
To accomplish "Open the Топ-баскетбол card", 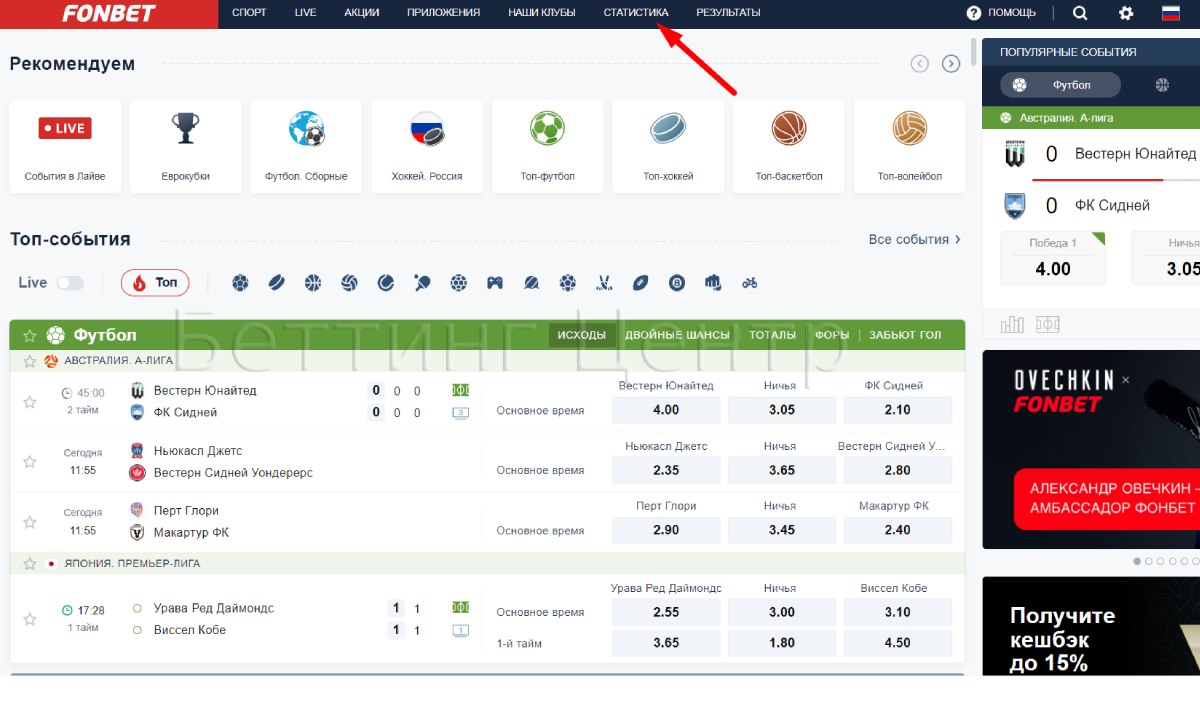I will pos(789,146).
